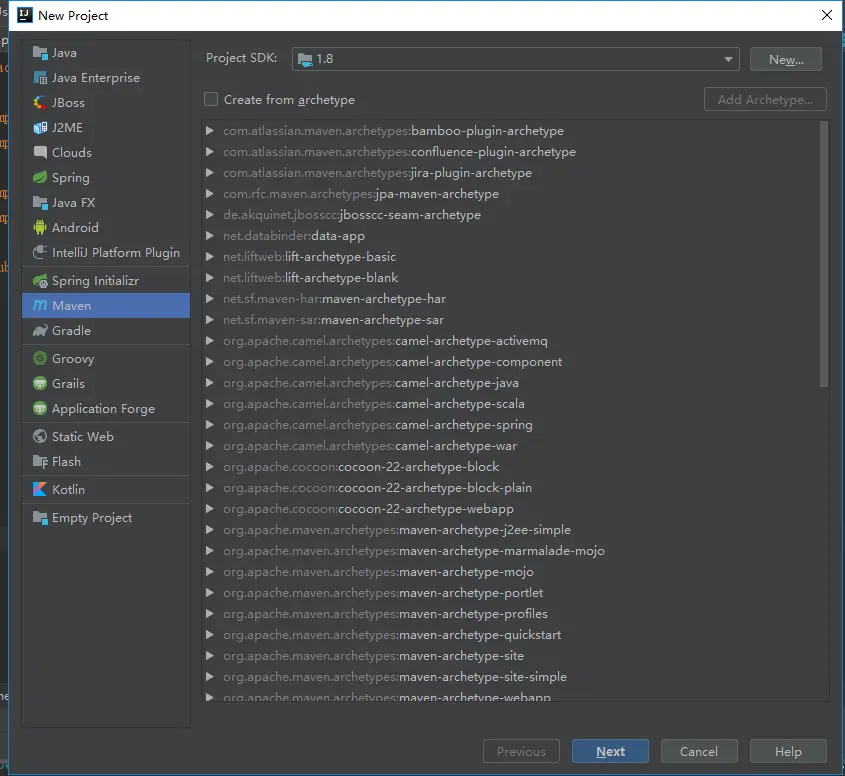Select maven-archetype-j2ee-simple row

click(510, 530)
